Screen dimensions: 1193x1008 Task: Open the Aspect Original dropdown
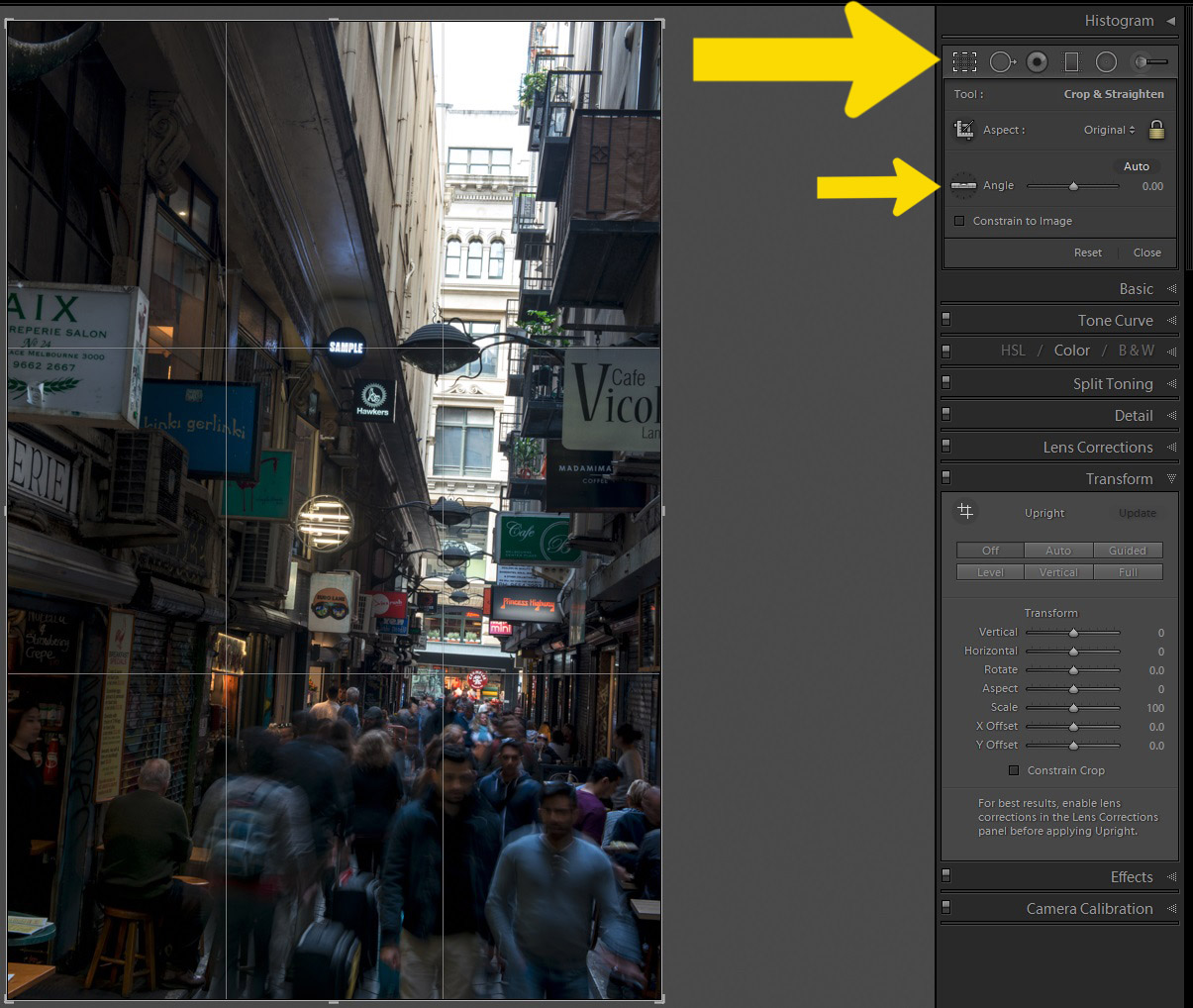tap(1109, 130)
